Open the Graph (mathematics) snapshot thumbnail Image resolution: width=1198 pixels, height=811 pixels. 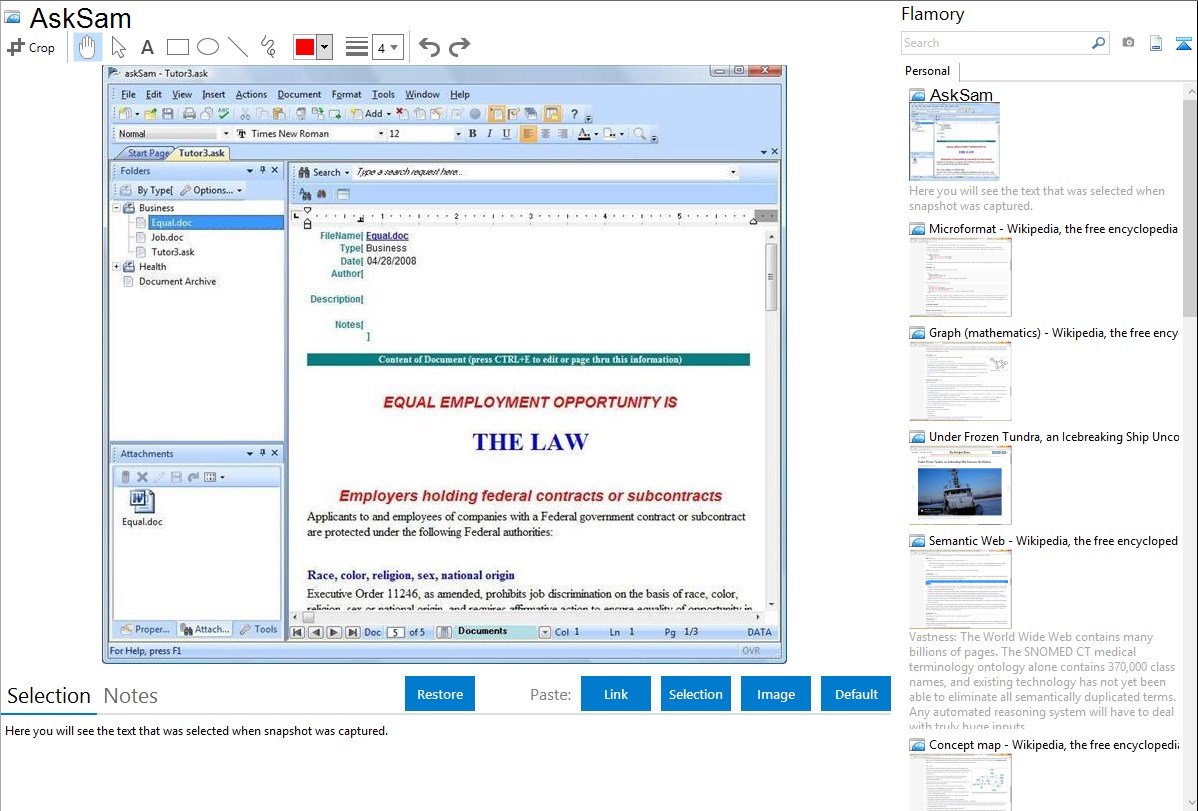(960, 381)
